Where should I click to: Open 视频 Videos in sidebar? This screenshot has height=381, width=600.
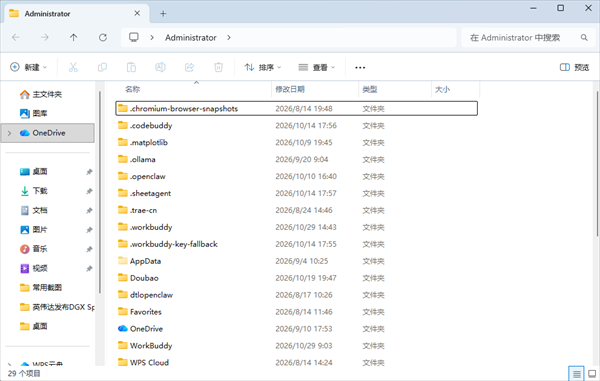[x=34, y=268]
